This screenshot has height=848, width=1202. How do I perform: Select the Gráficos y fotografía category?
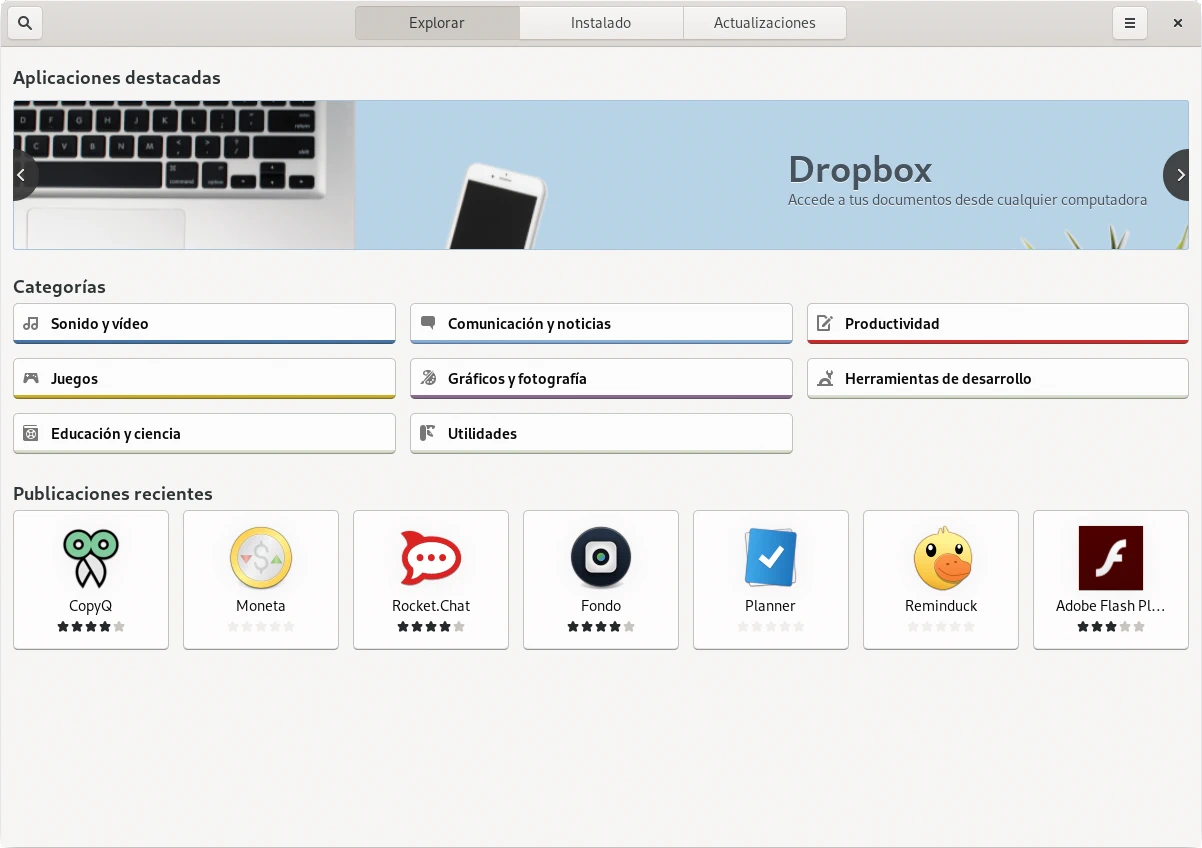[601, 379]
